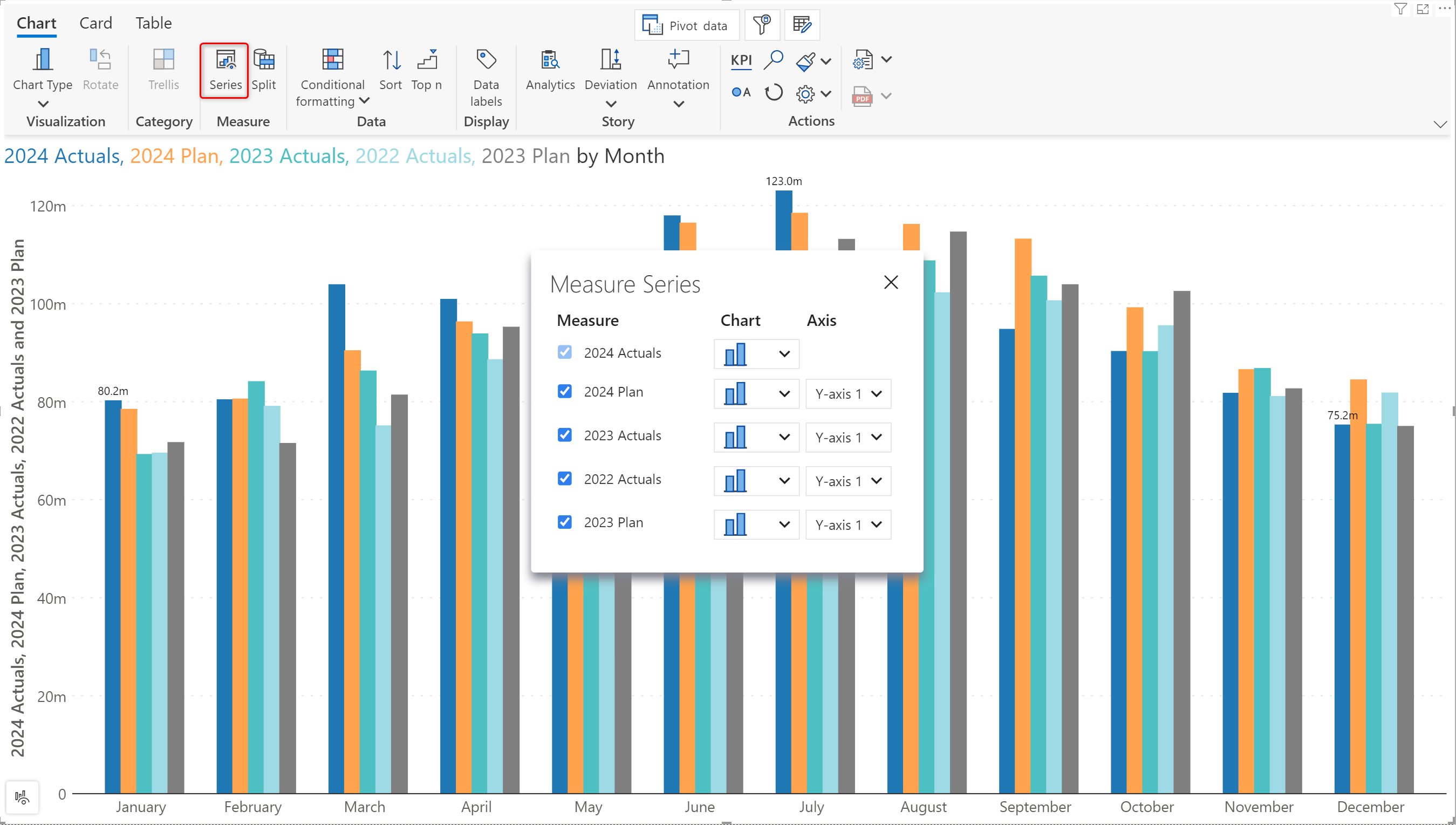
Task: Open Y-axis dropdown for 2022 Actuals
Action: [x=848, y=481]
